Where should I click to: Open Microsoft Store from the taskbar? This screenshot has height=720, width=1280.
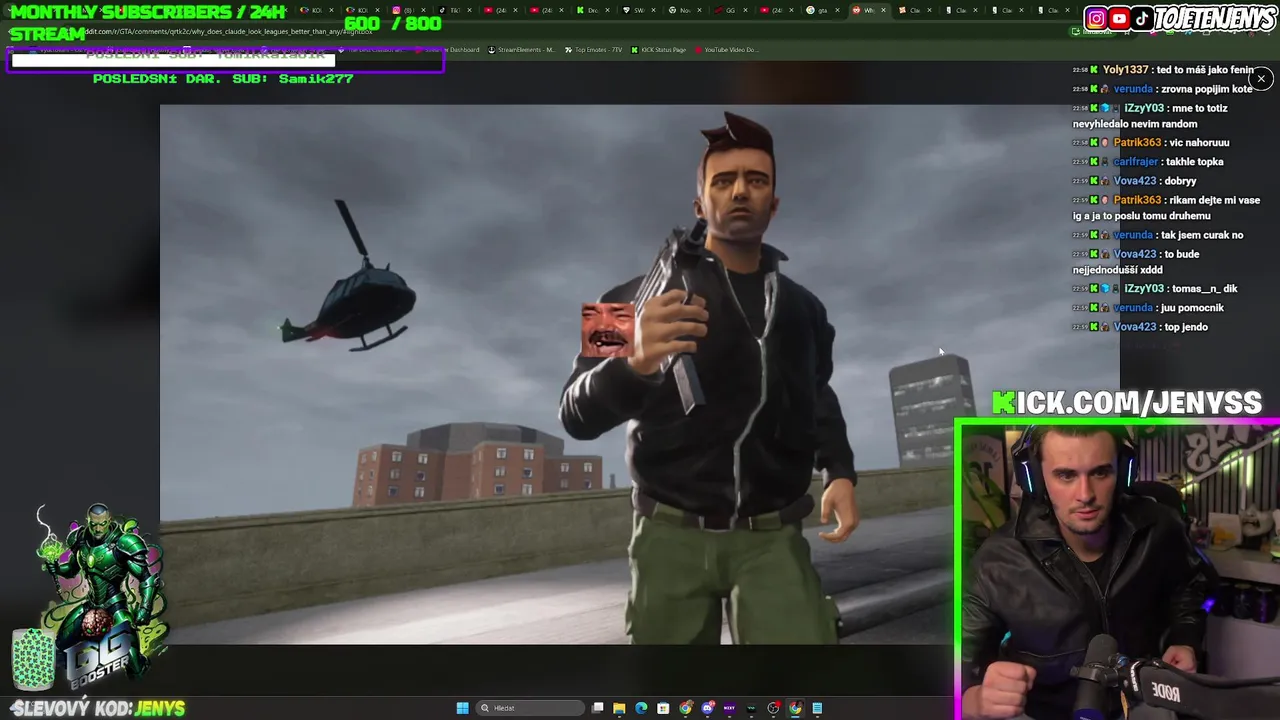[x=663, y=708]
